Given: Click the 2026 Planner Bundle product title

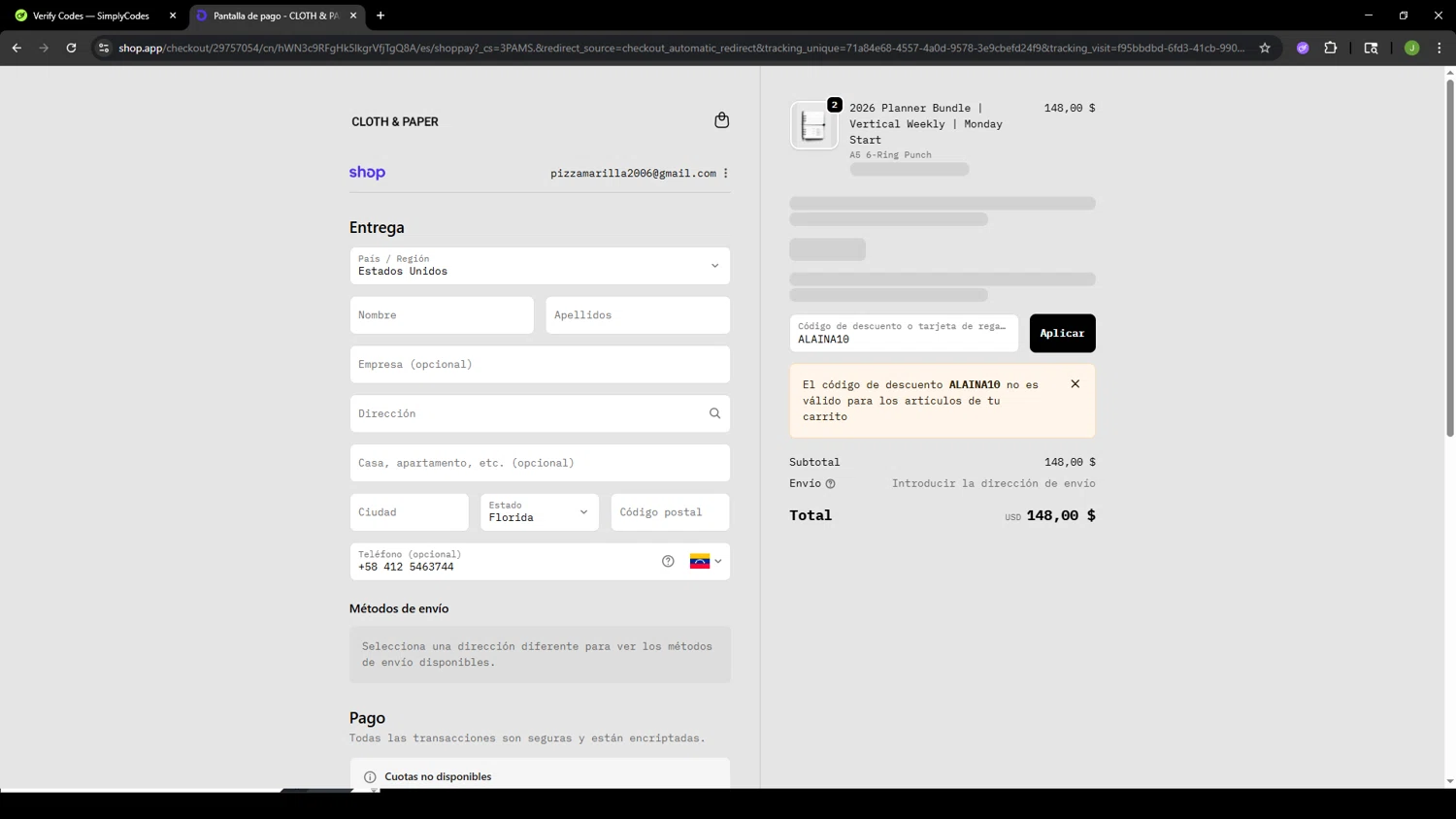Looking at the screenshot, I should click(x=926, y=123).
